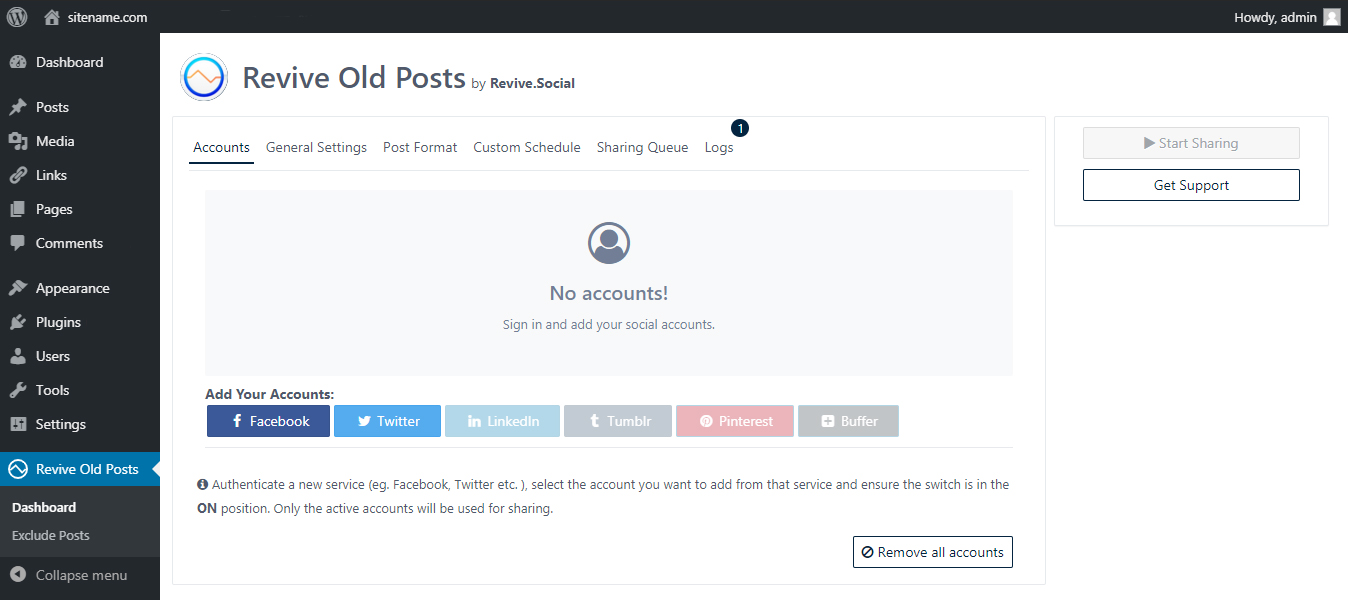
Task: Open the Exclude Posts submenu item
Action: (51, 535)
